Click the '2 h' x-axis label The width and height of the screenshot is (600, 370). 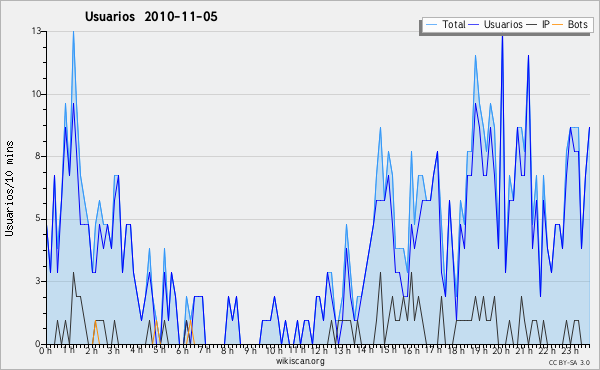pyautogui.click(x=91, y=350)
